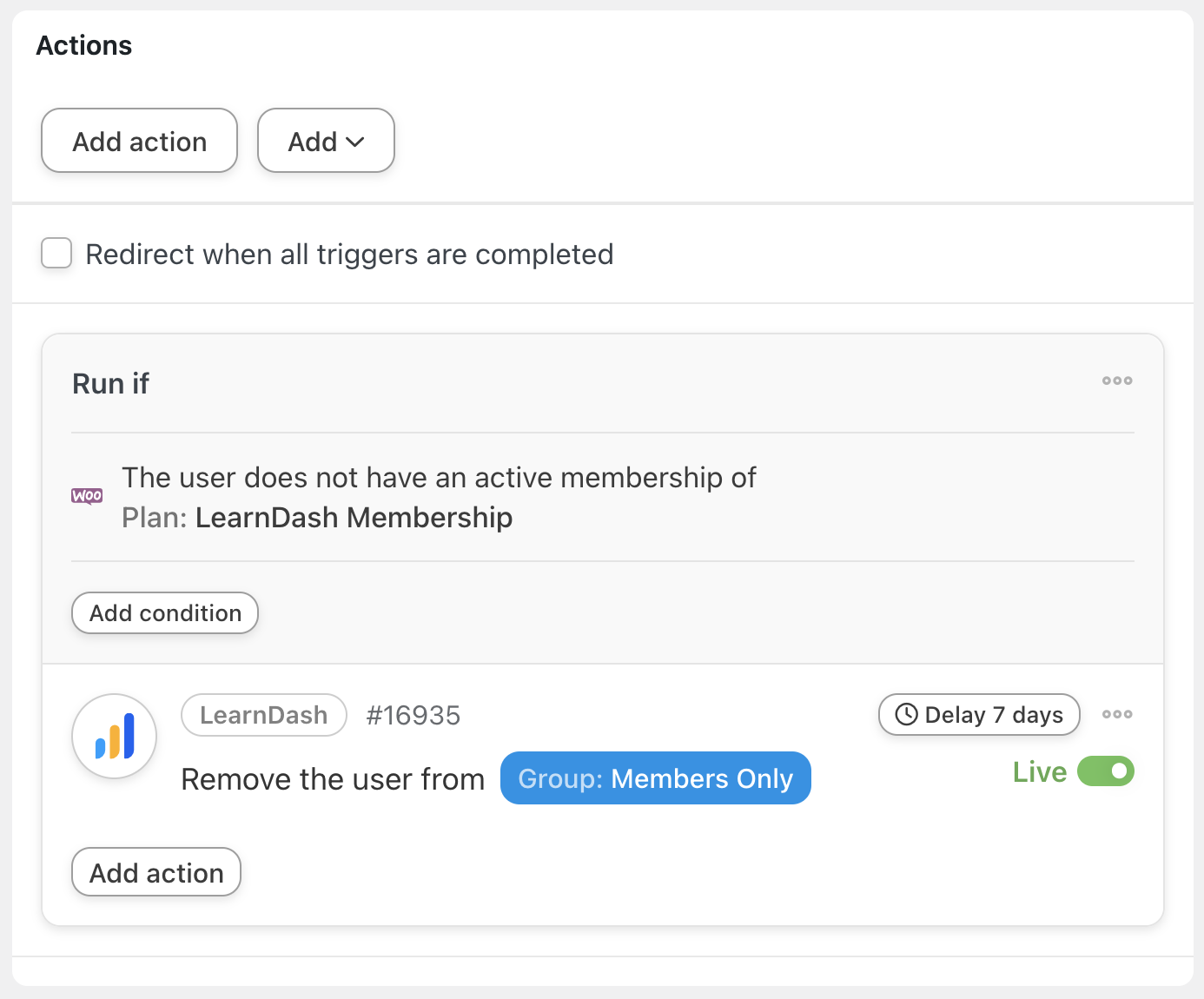Open the LearnDash action three-dot menu
The width and height of the screenshot is (1204, 999).
tap(1116, 714)
